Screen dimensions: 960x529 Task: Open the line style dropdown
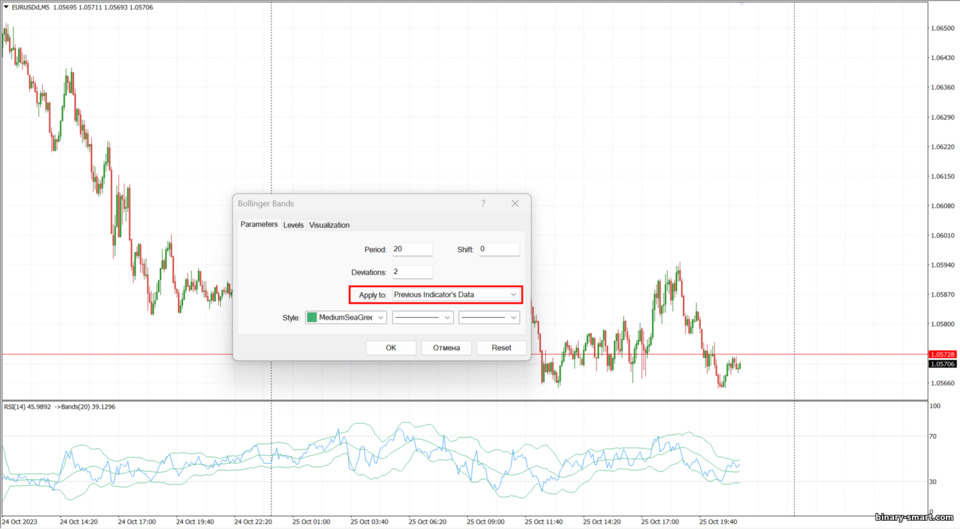point(423,318)
